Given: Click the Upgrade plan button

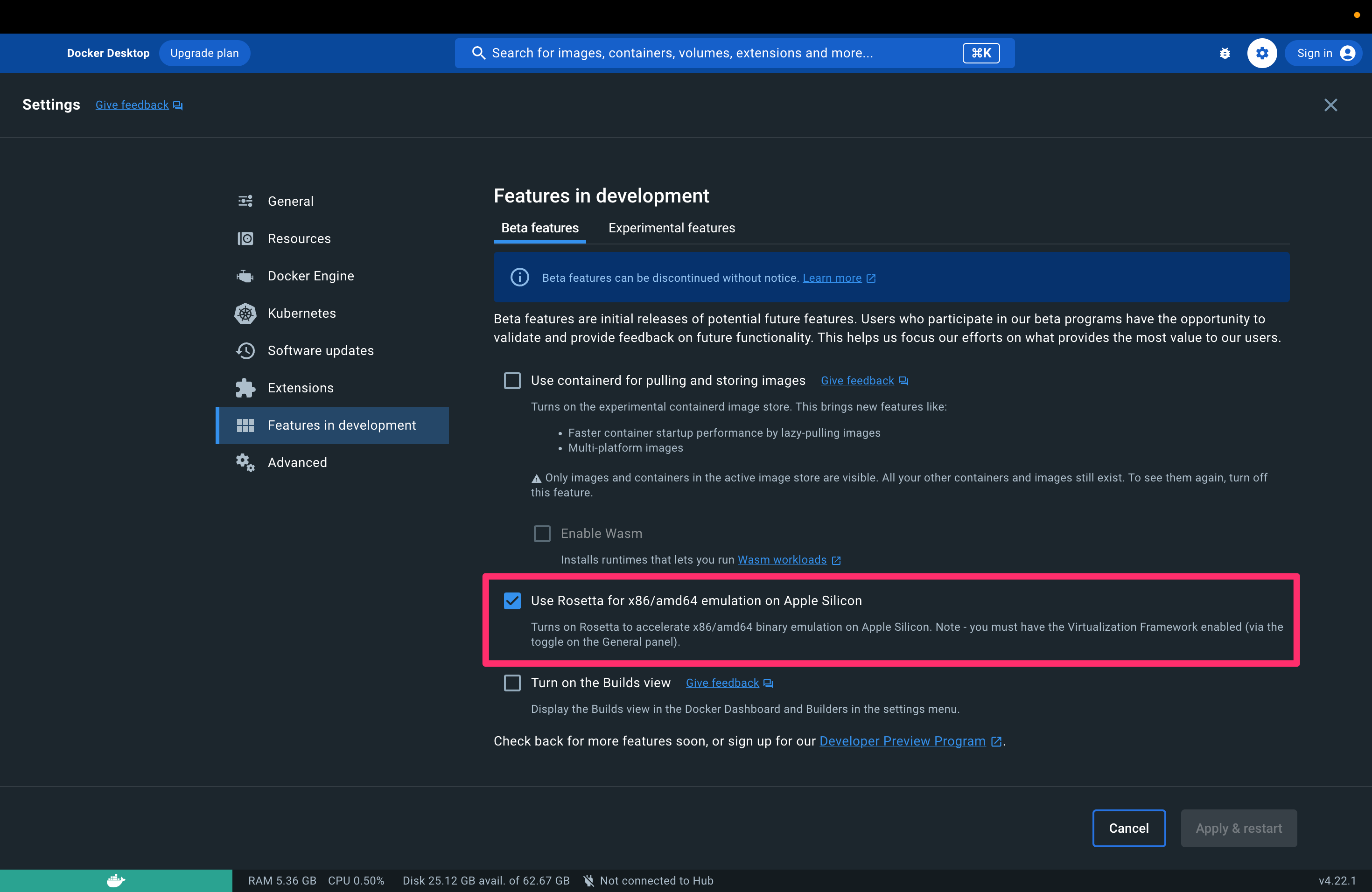Looking at the screenshot, I should click(x=204, y=53).
